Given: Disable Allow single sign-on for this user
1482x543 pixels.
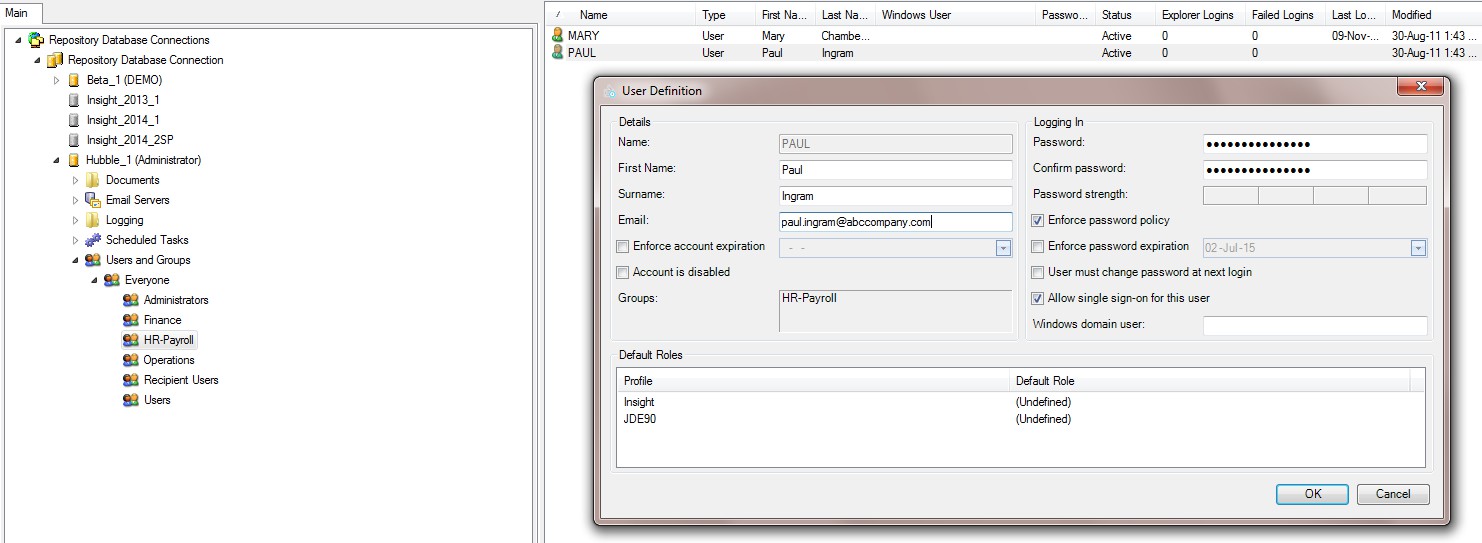Looking at the screenshot, I should point(1038,298).
